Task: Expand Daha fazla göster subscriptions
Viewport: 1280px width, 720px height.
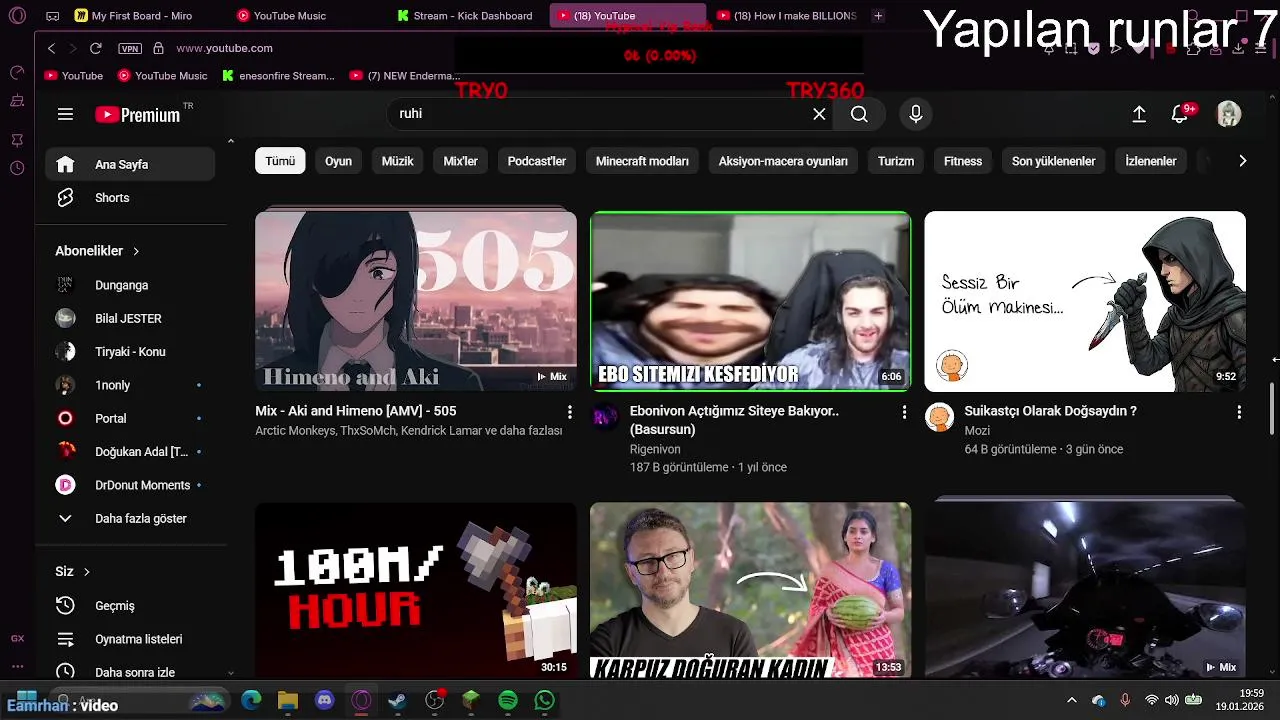Action: point(130,519)
